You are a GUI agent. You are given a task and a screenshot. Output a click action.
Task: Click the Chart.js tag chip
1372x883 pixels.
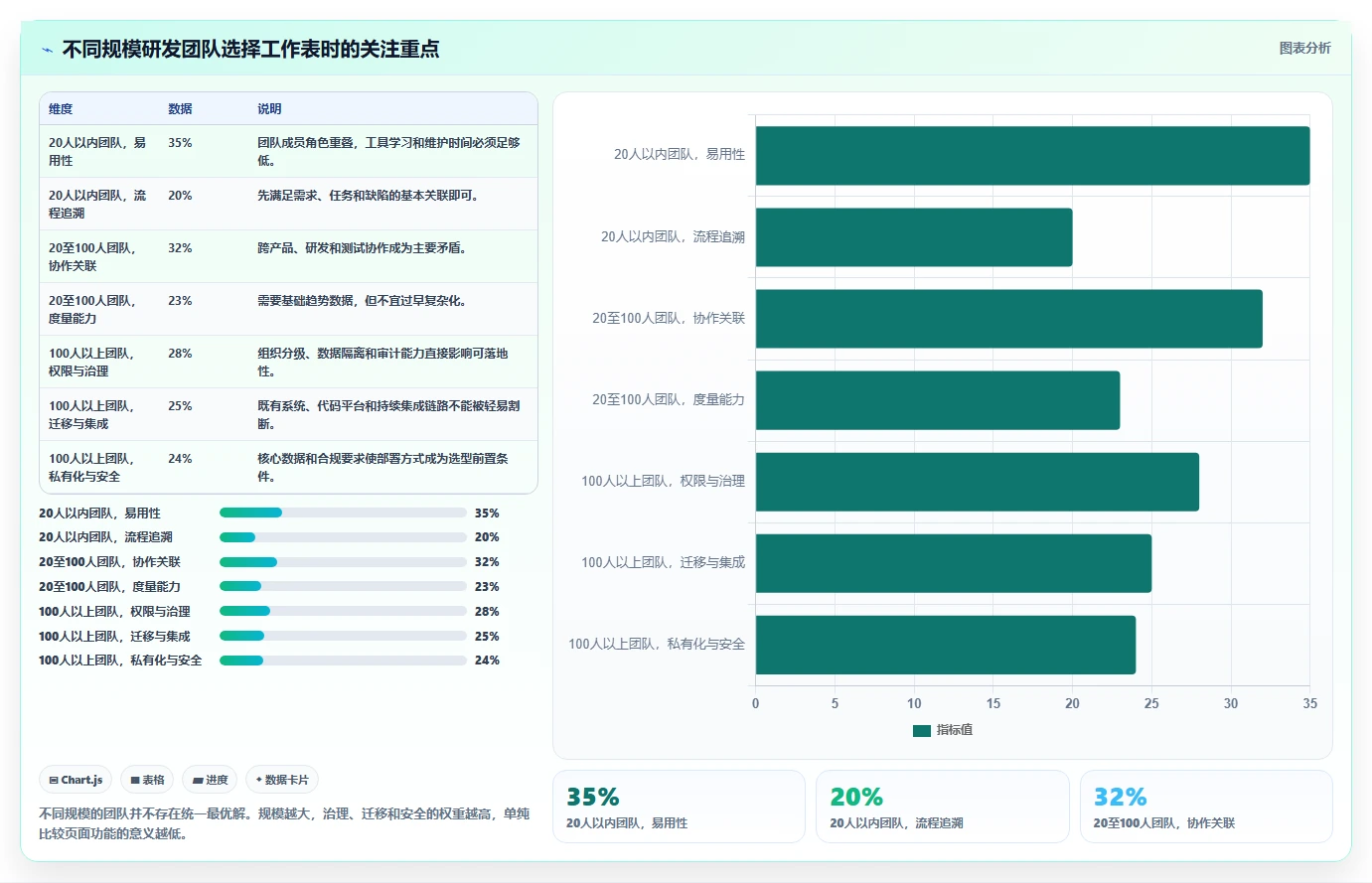click(x=76, y=780)
